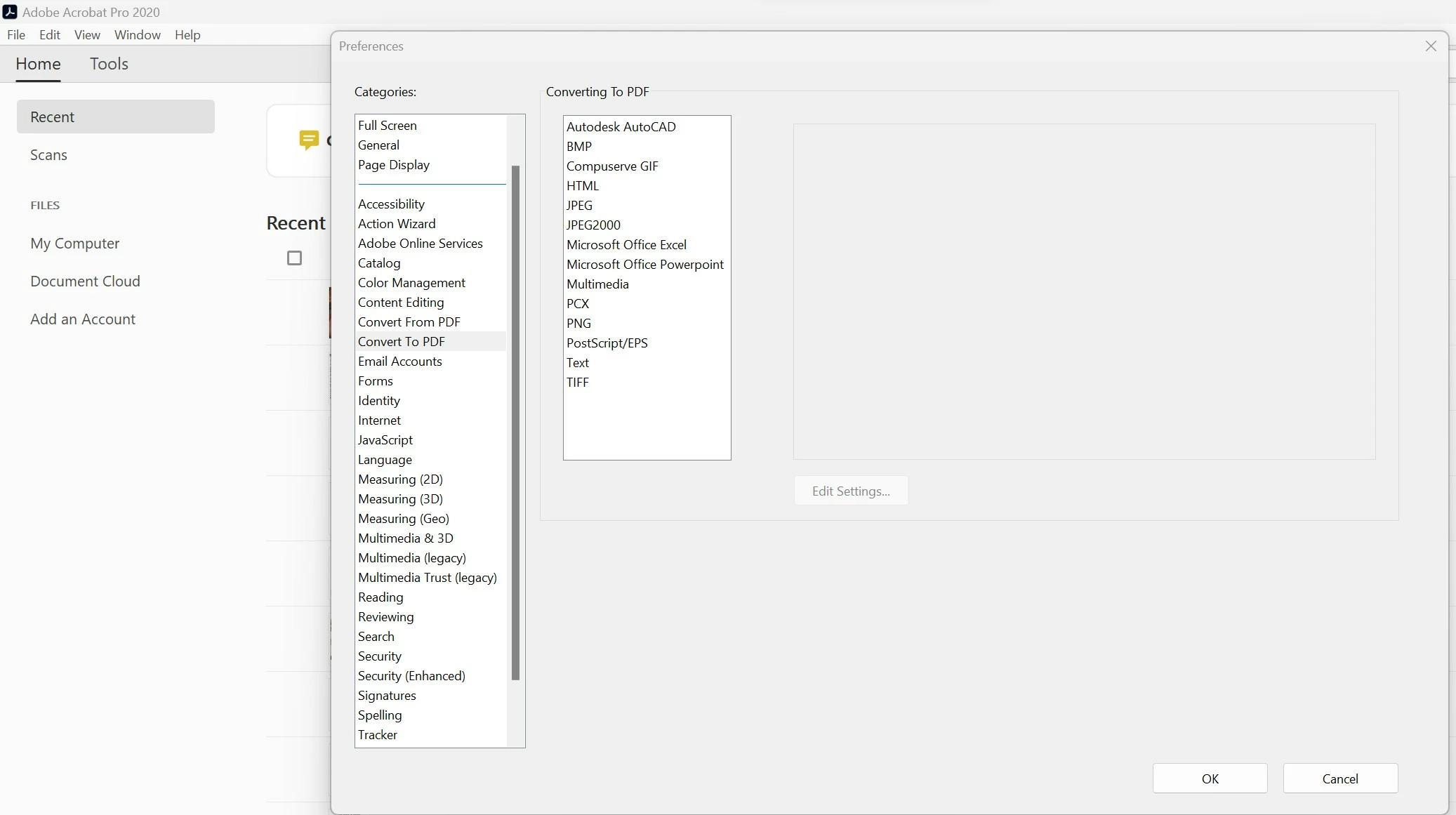Choose Microsoft Office Excel in the list

pyautogui.click(x=626, y=245)
